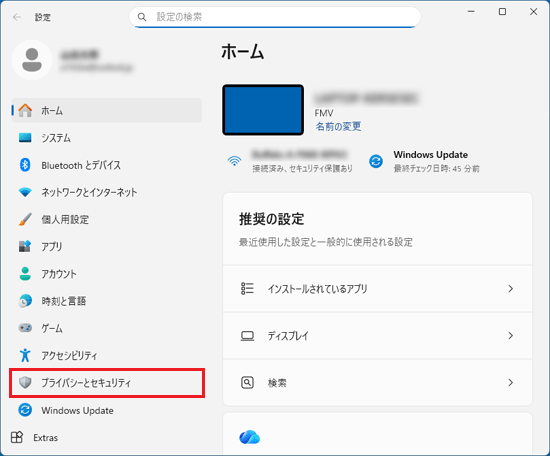Click the プライバシーとセキュリティ shield icon
Screen dimensions: 550x456
point(25,382)
